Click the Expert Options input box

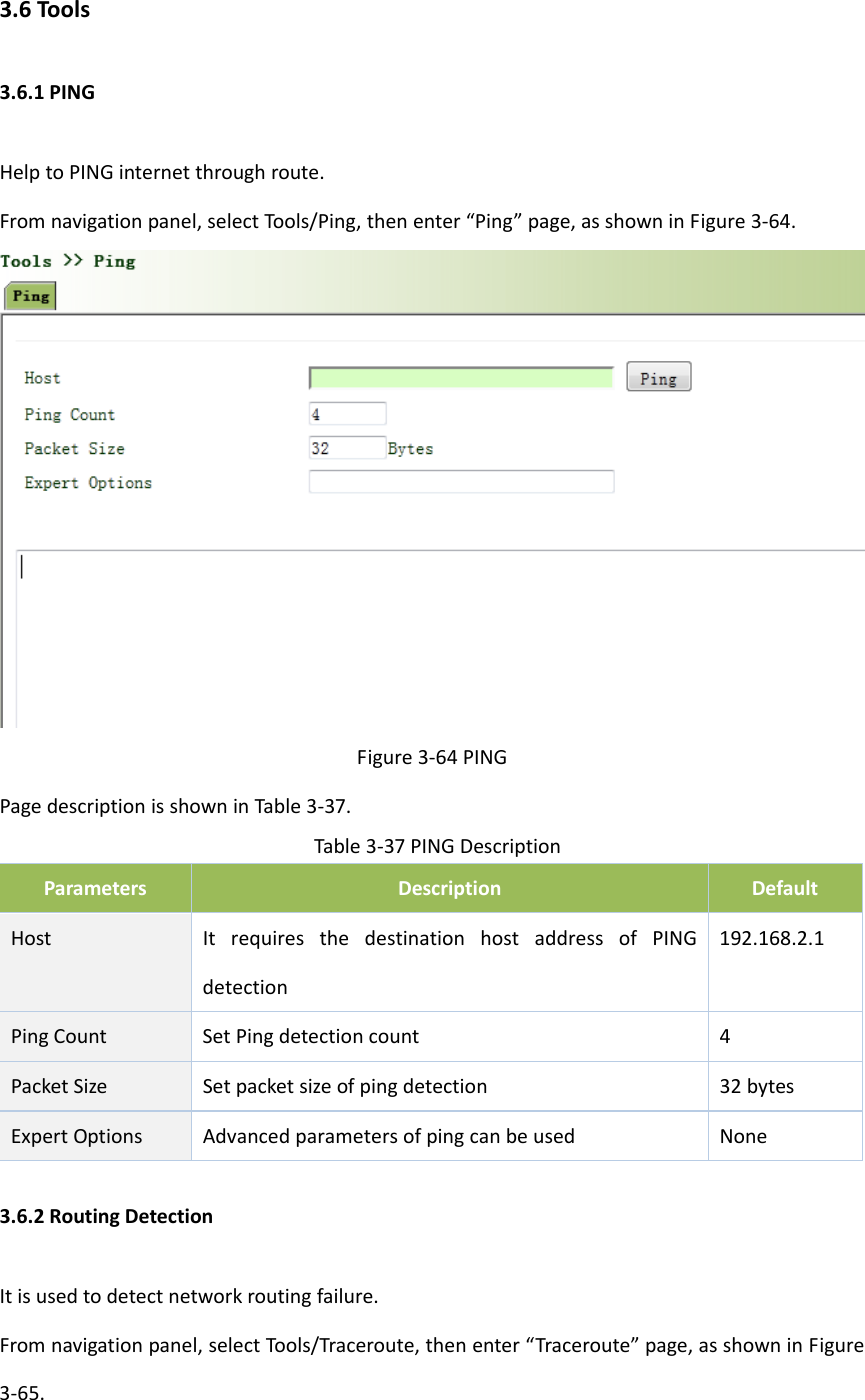(x=461, y=481)
